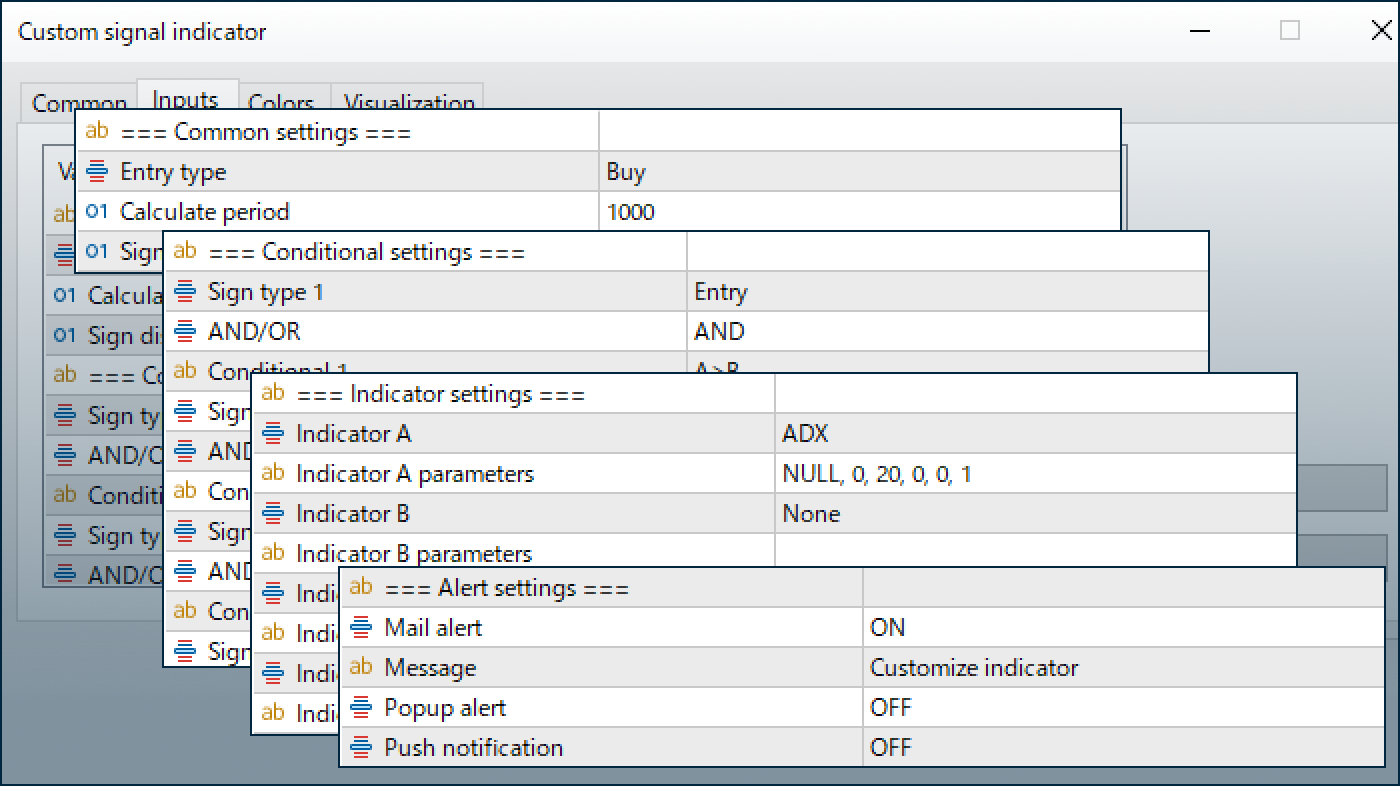The width and height of the screenshot is (1400, 786).
Task: Click the string icon beside Common settings
Action: [97, 131]
